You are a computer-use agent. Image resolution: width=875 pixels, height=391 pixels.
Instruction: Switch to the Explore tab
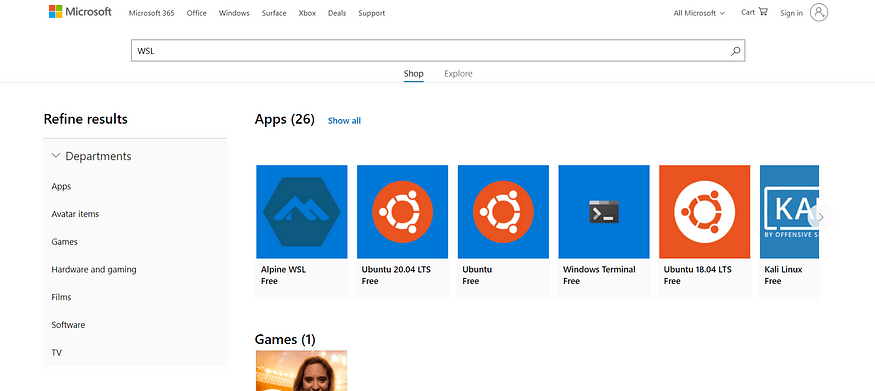click(x=458, y=74)
